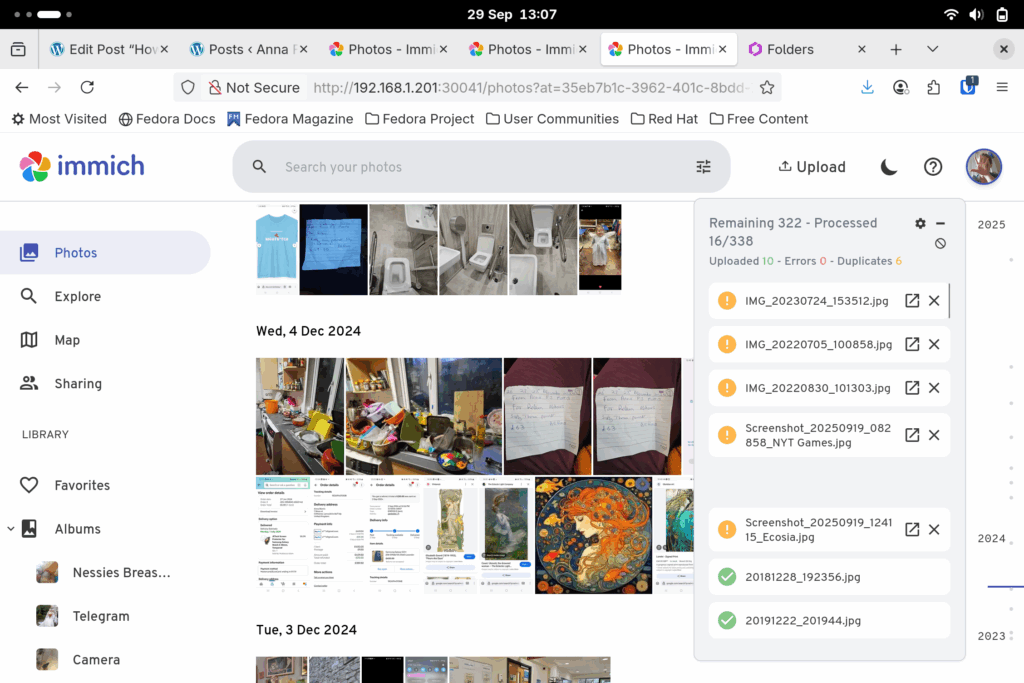Dismiss Screenshot_20250919_124115_Ecosia.jpg upload entry

(x=934, y=529)
